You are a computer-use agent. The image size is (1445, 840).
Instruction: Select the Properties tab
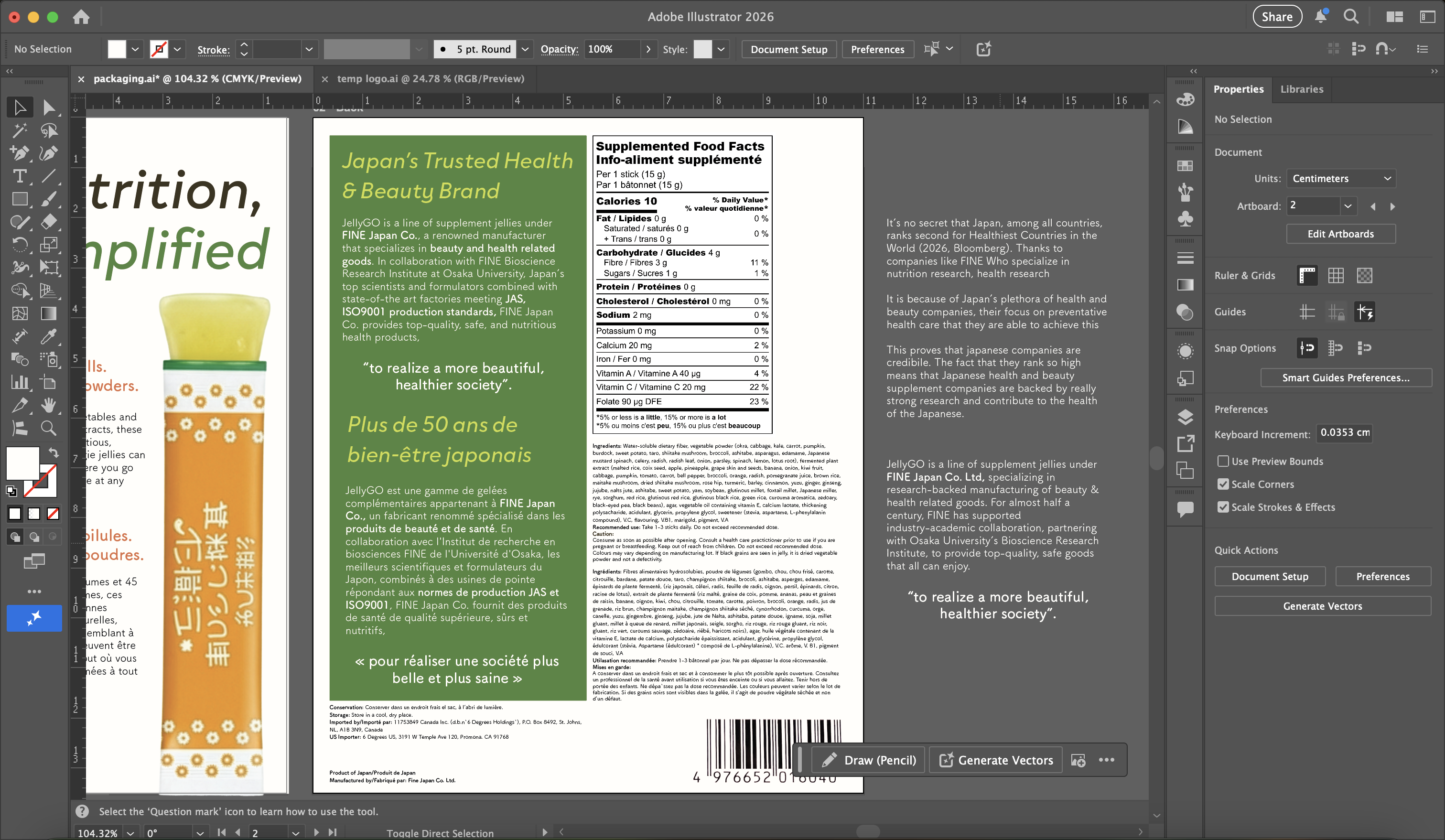point(1238,89)
